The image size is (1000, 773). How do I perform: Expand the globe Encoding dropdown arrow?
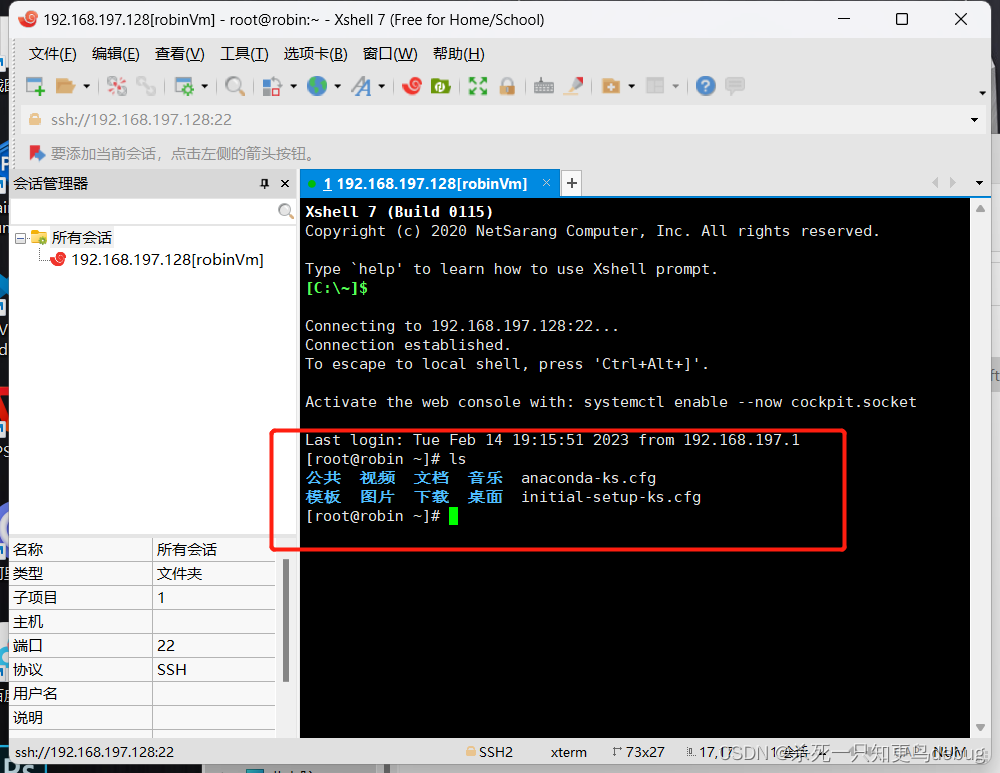point(337,86)
